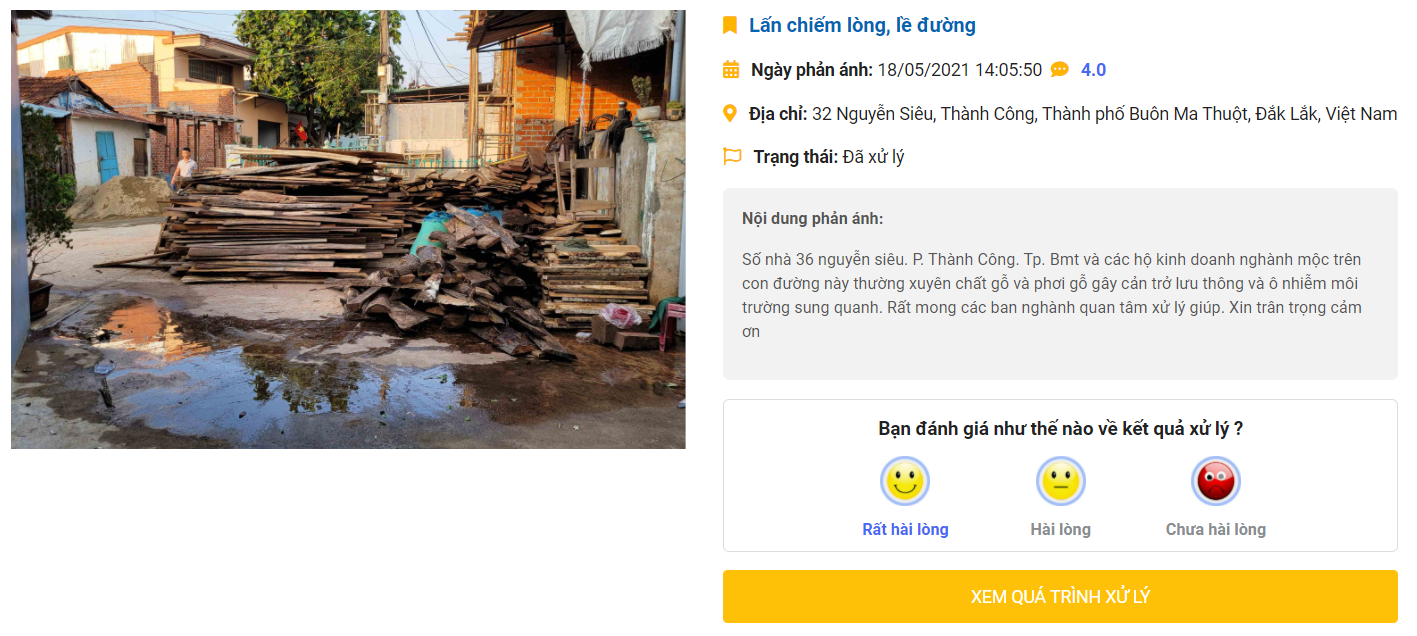This screenshot has height=636, width=1417.
Task: Click the orange comment bubble icon
Action: (1060, 70)
